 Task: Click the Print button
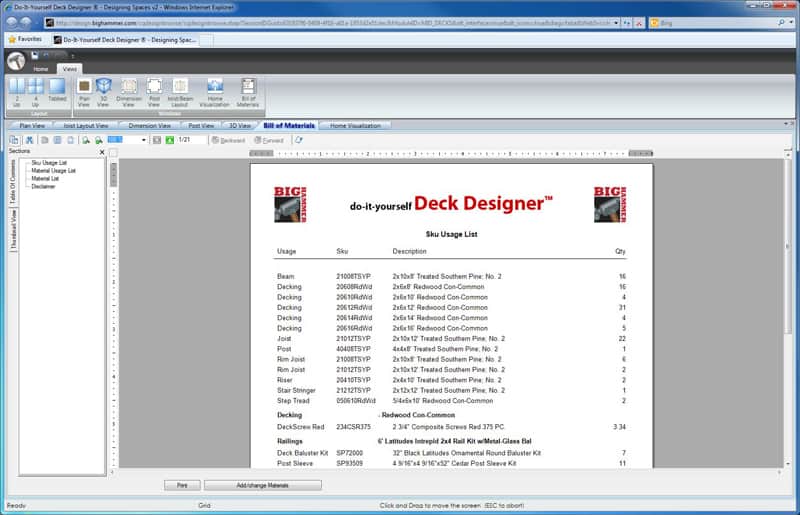182,485
